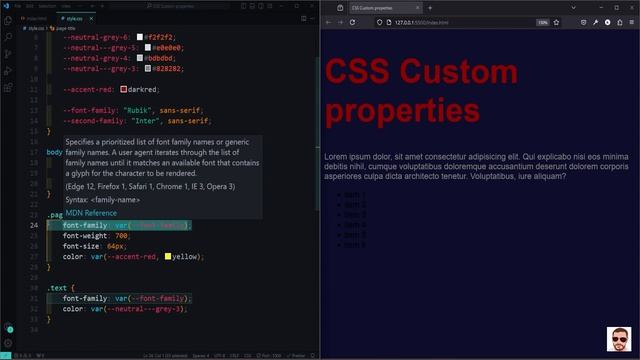Open the Pocket save icon in Firefox
640x360 pixels.
583,22
